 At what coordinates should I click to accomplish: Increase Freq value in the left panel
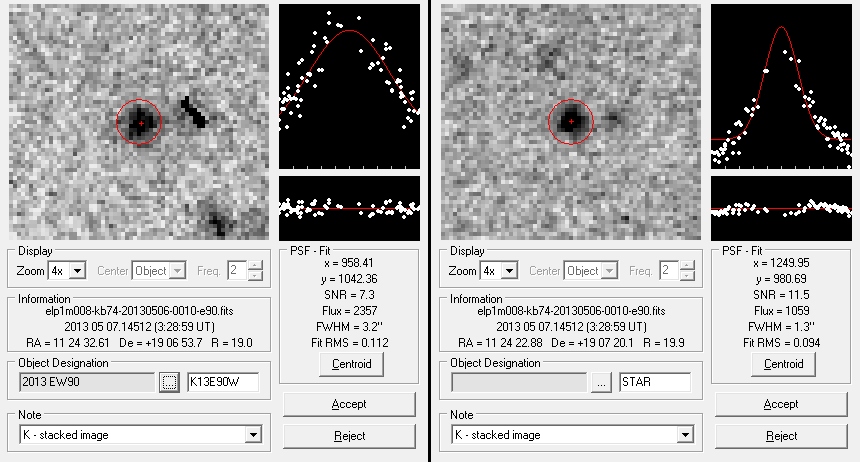click(x=256, y=266)
